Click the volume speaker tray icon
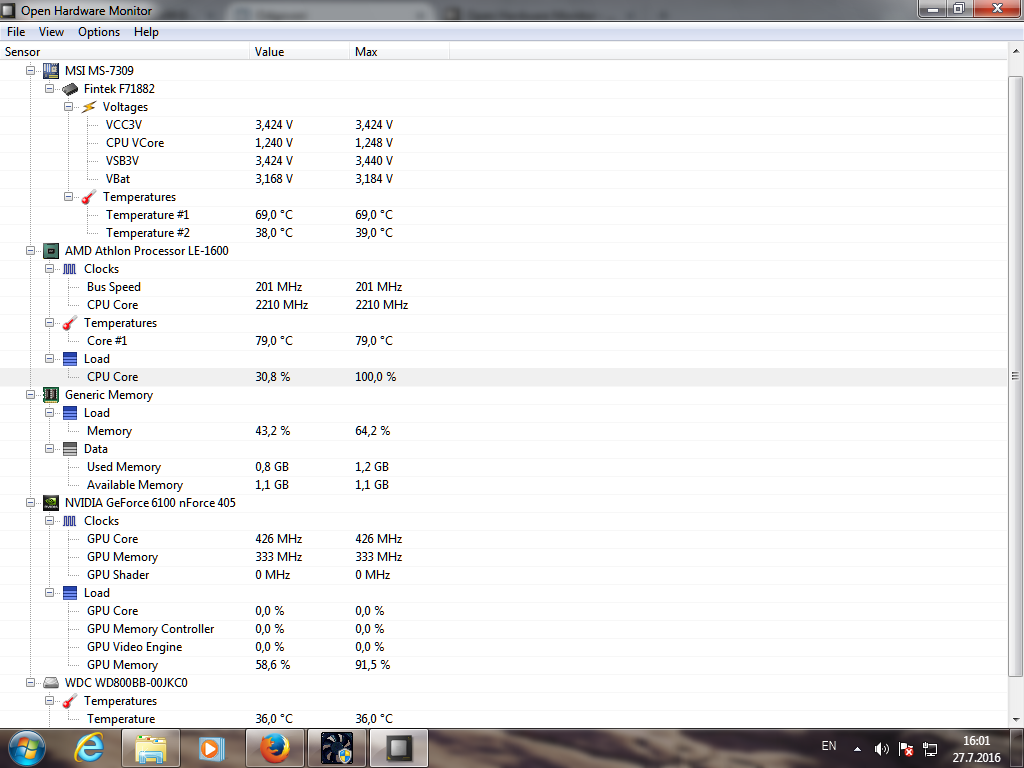Image resolution: width=1024 pixels, height=768 pixels. click(882, 749)
